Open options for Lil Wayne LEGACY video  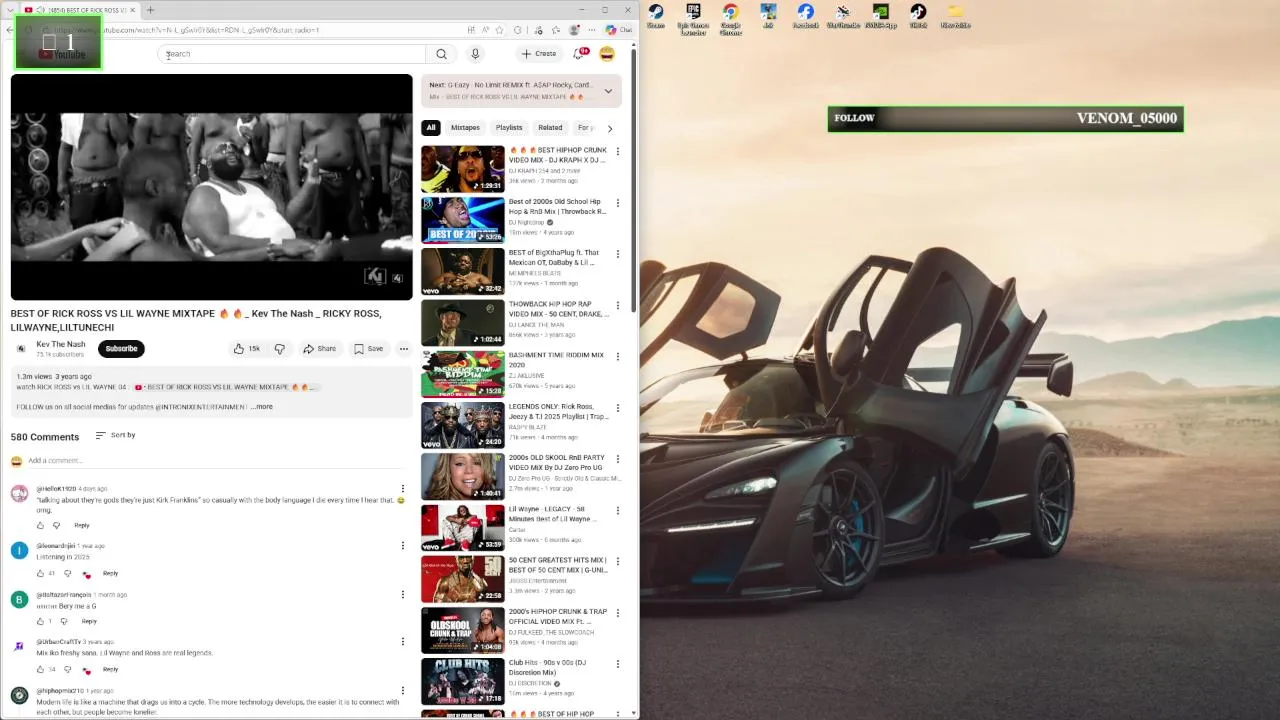click(617, 511)
